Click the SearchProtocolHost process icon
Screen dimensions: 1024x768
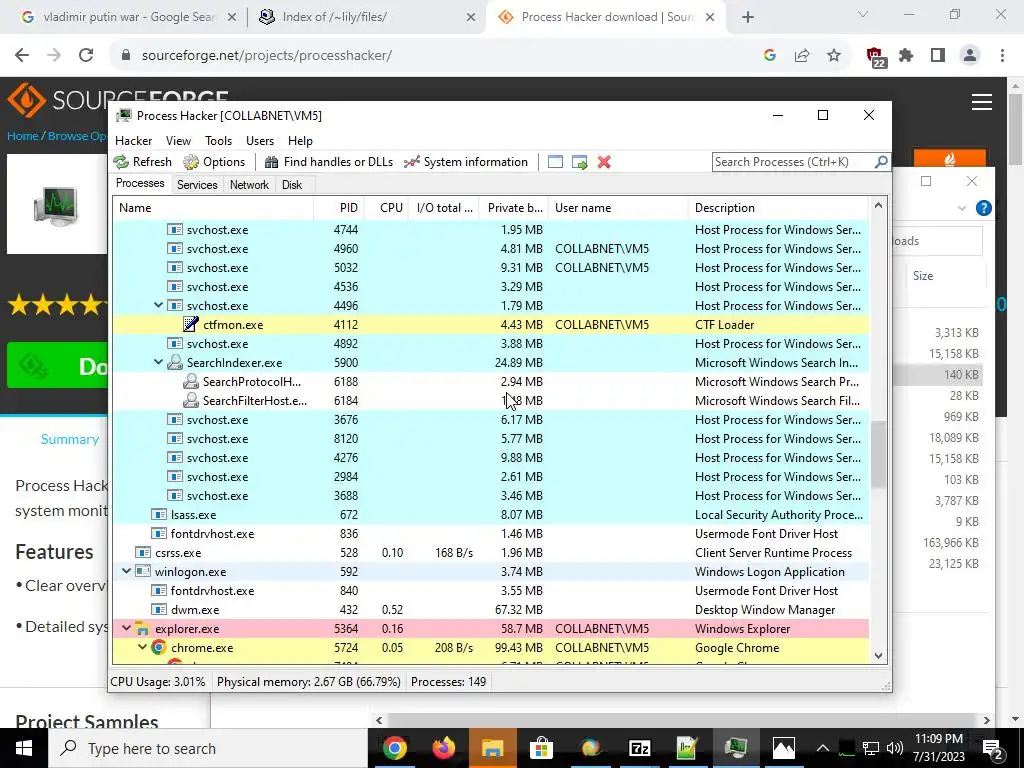[191, 381]
